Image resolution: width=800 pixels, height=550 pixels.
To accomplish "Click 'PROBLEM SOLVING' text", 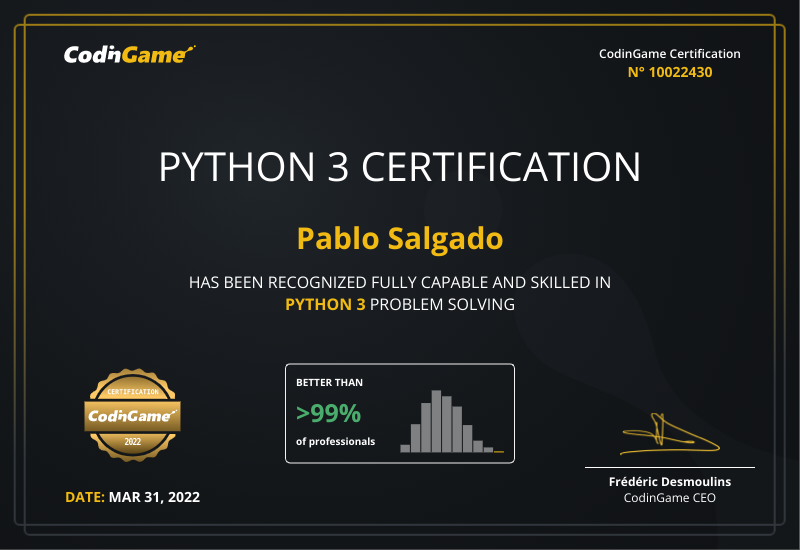I will 442,305.
